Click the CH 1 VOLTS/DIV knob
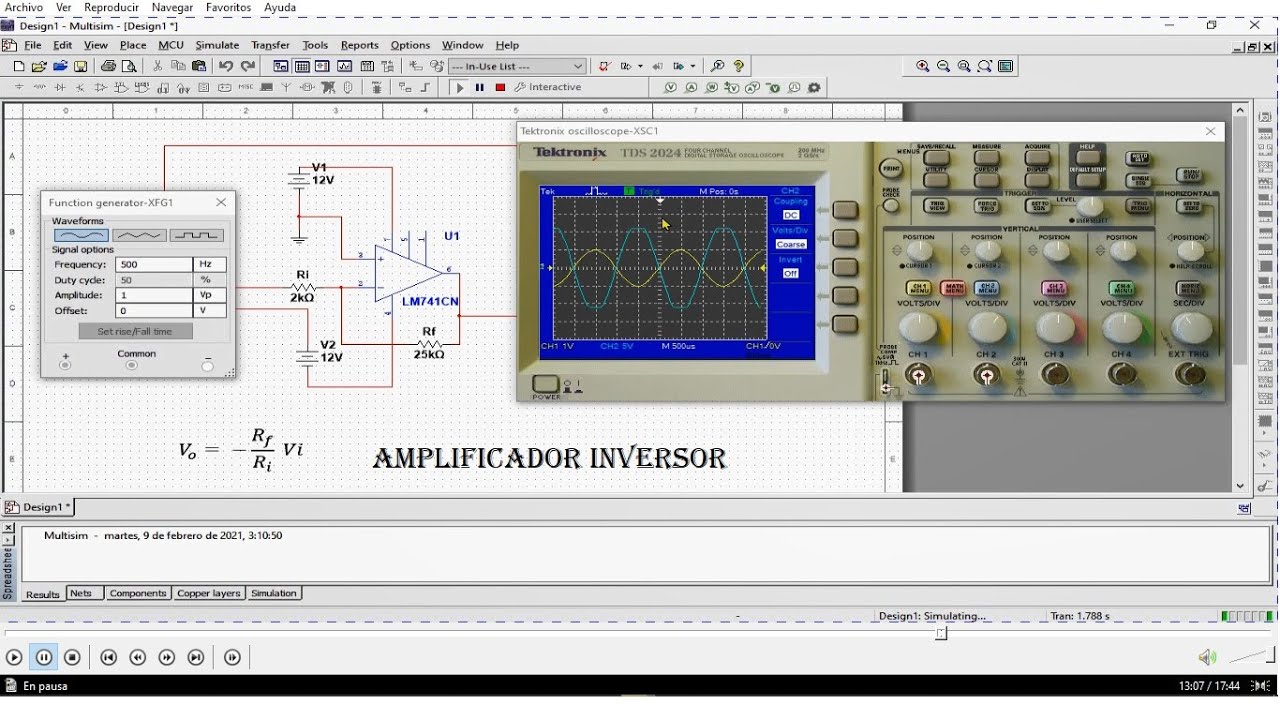Viewport: 1280px width, 720px height. click(918, 327)
